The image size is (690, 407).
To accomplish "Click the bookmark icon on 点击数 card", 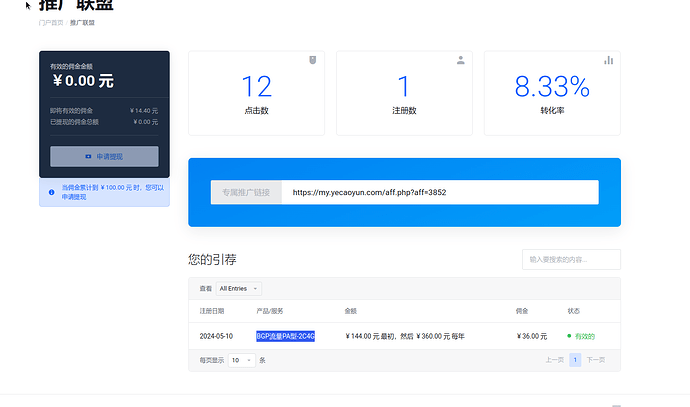I will pyautogui.click(x=312, y=60).
